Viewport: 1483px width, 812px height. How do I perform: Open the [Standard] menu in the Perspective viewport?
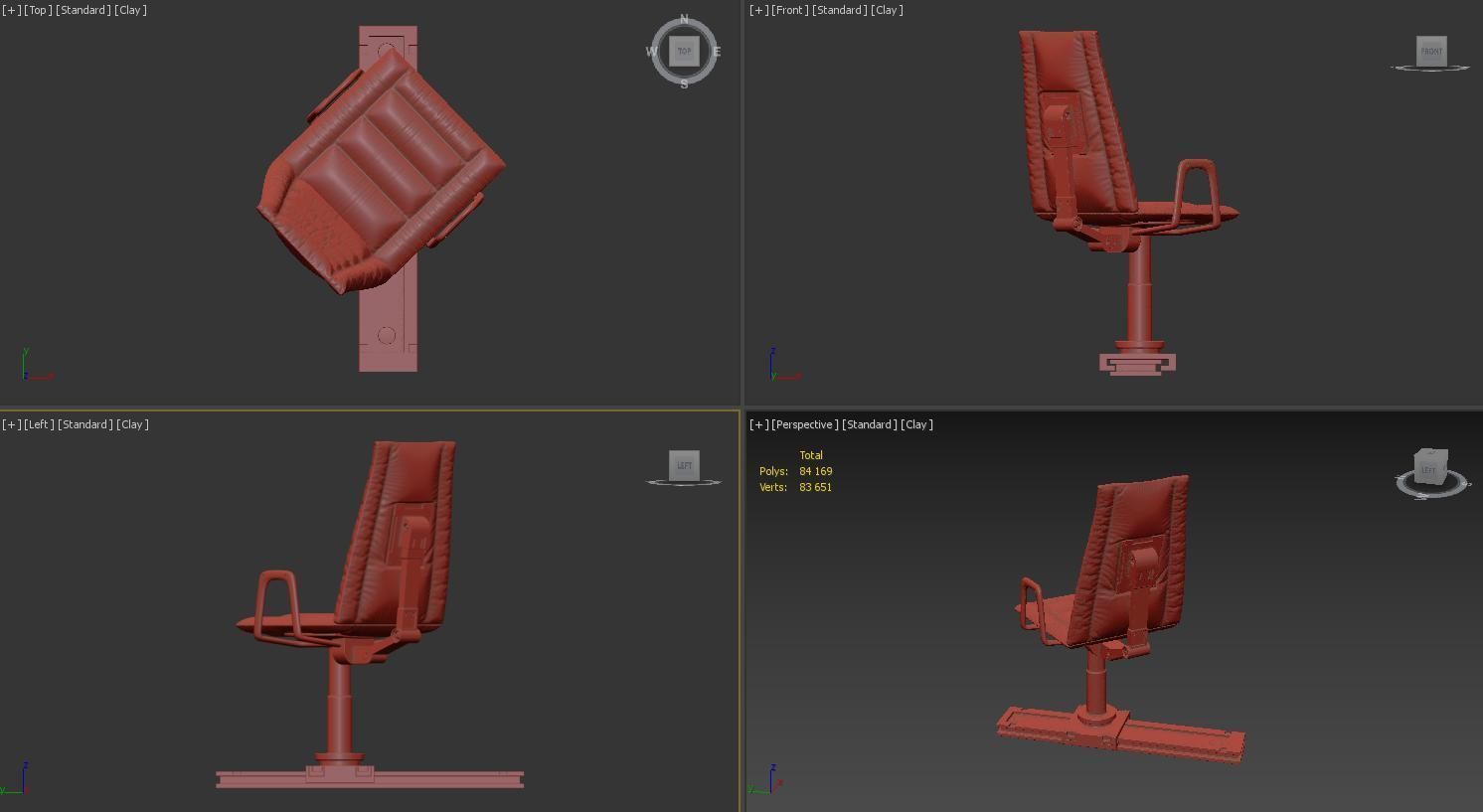tap(869, 424)
